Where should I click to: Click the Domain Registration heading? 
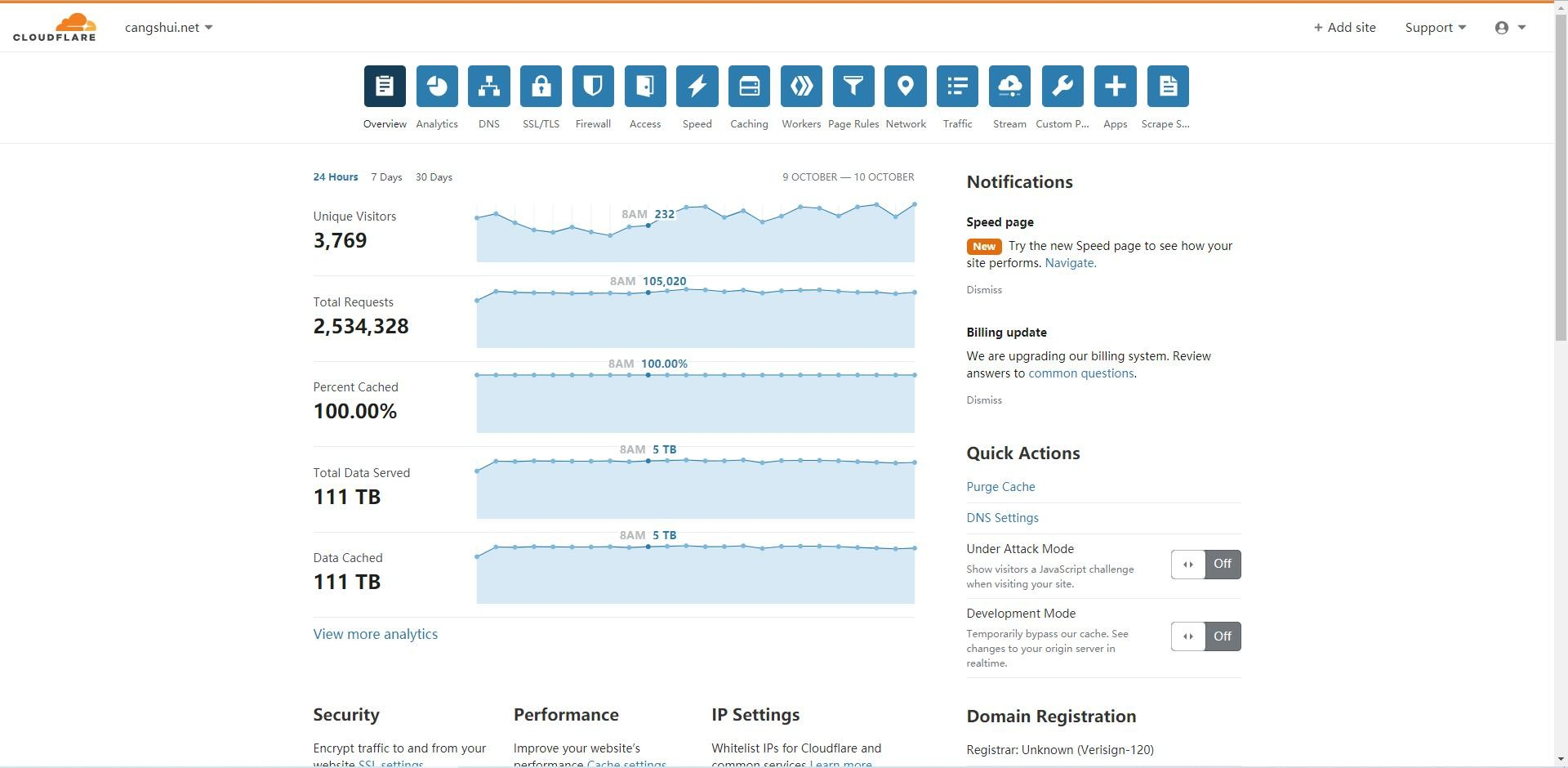(1051, 717)
